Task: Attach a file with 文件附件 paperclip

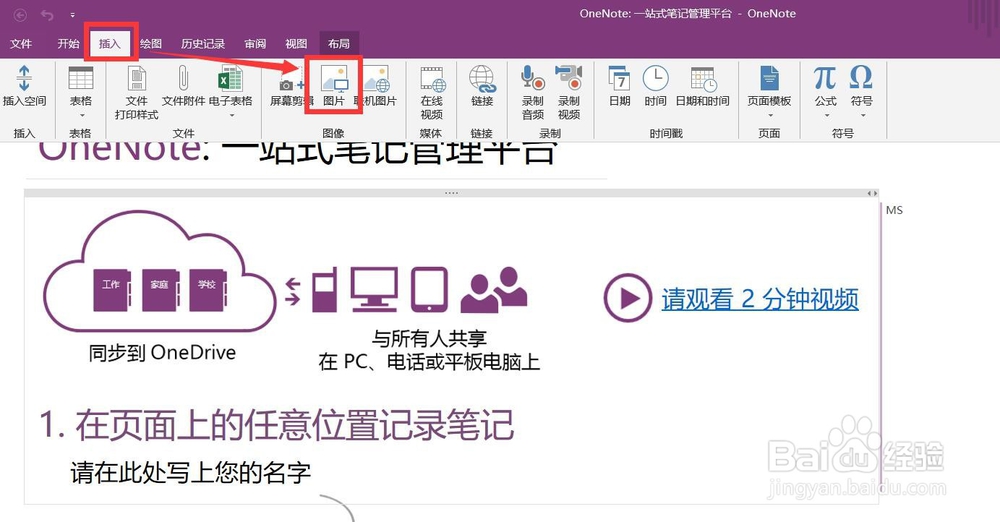Action: click(x=183, y=86)
